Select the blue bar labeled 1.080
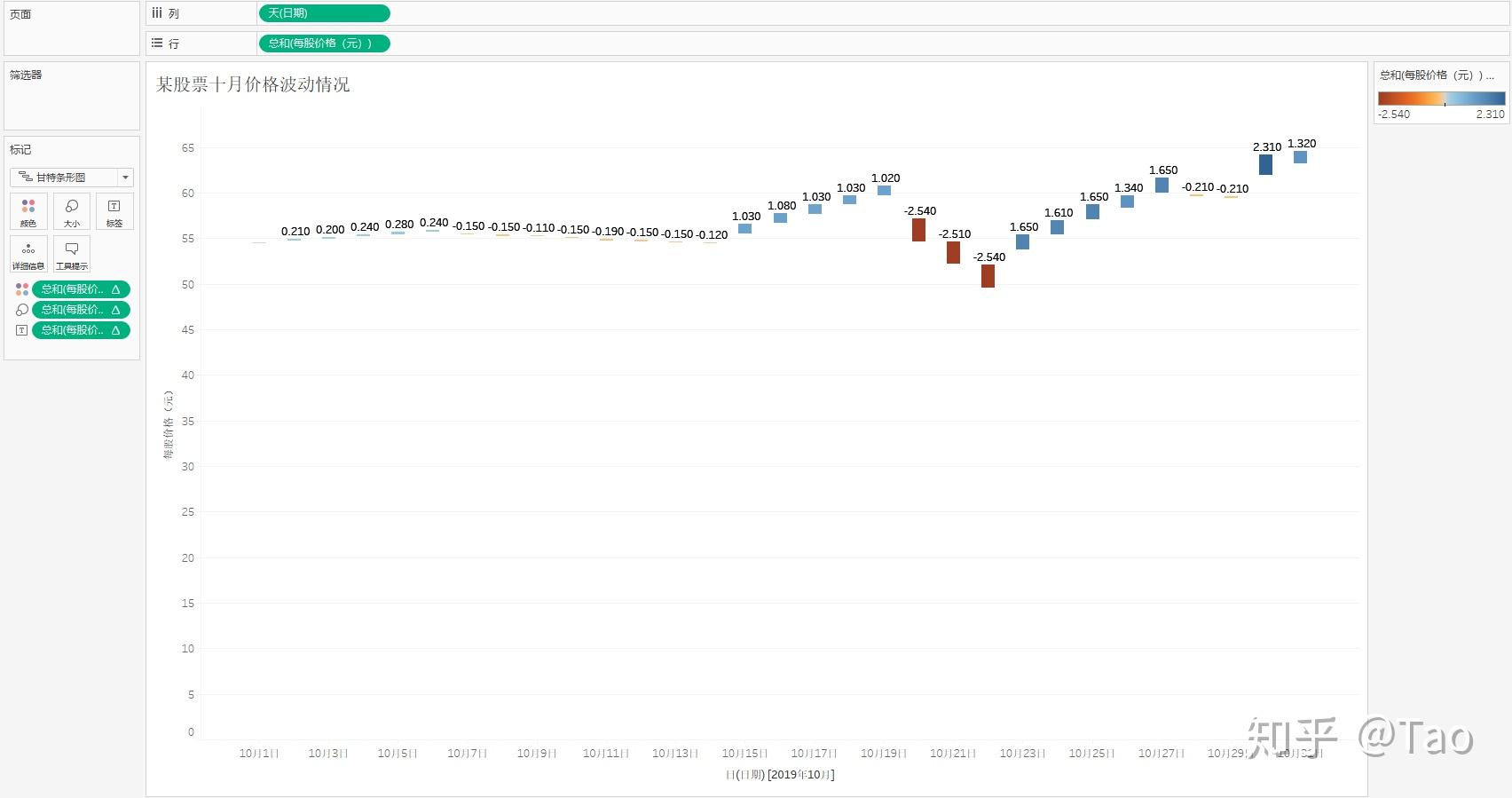 pos(780,217)
